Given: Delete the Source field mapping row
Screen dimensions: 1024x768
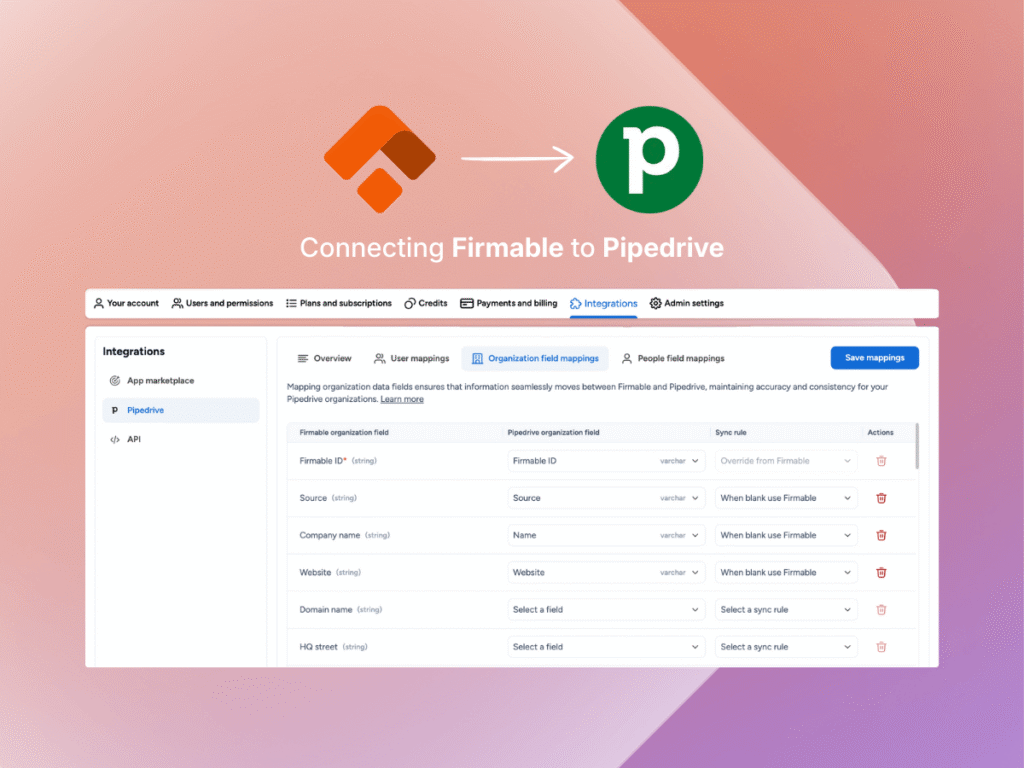Looking at the screenshot, I should pos(881,498).
